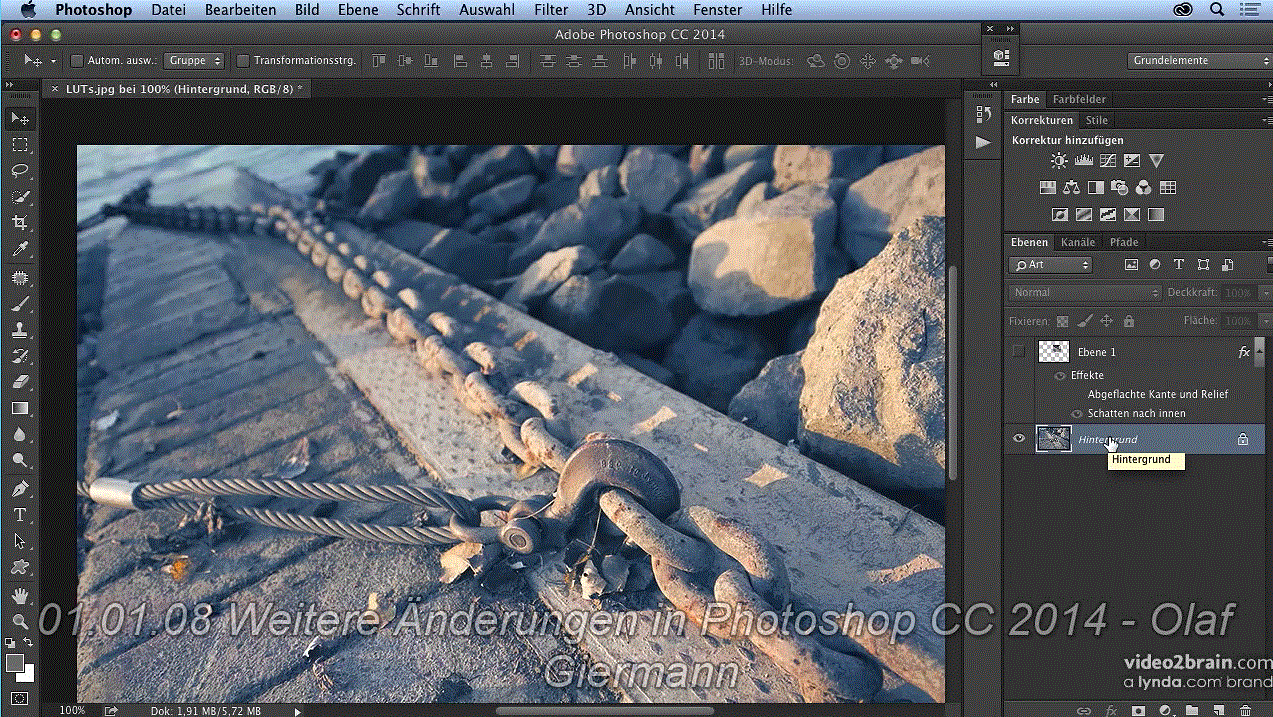Select the Ebene 1 layer name
The width and height of the screenshot is (1273, 717).
coord(1096,352)
